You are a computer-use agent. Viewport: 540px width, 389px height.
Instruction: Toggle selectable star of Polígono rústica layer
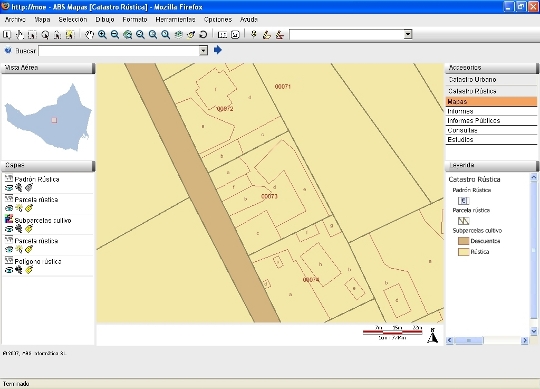click(19, 270)
